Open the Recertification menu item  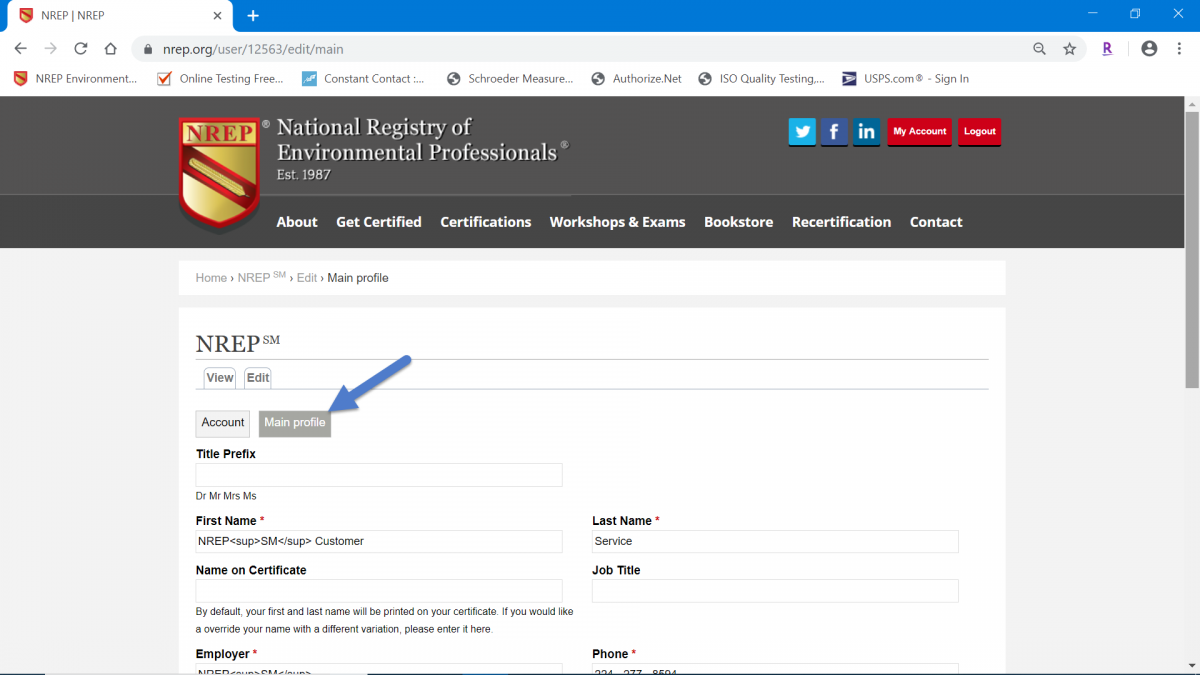(842, 222)
